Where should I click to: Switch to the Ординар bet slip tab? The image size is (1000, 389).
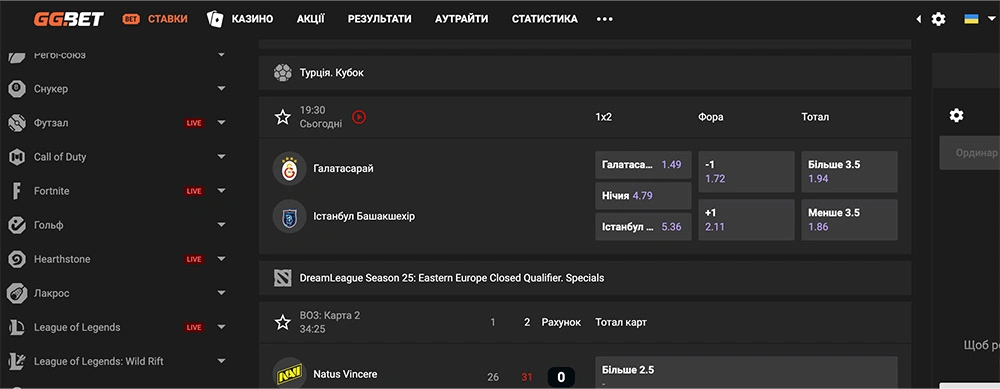point(969,153)
